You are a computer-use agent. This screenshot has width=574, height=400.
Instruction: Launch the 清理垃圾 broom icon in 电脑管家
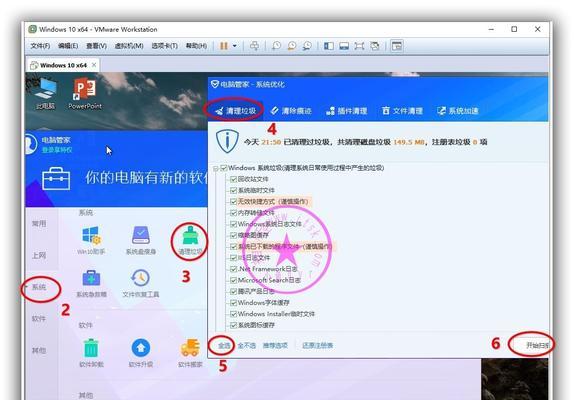pos(190,235)
